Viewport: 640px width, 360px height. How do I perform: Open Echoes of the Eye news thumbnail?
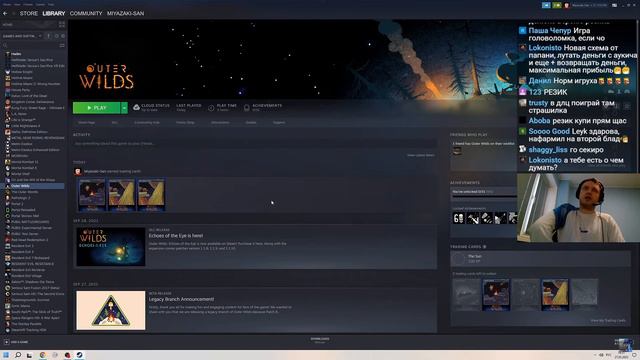111,247
